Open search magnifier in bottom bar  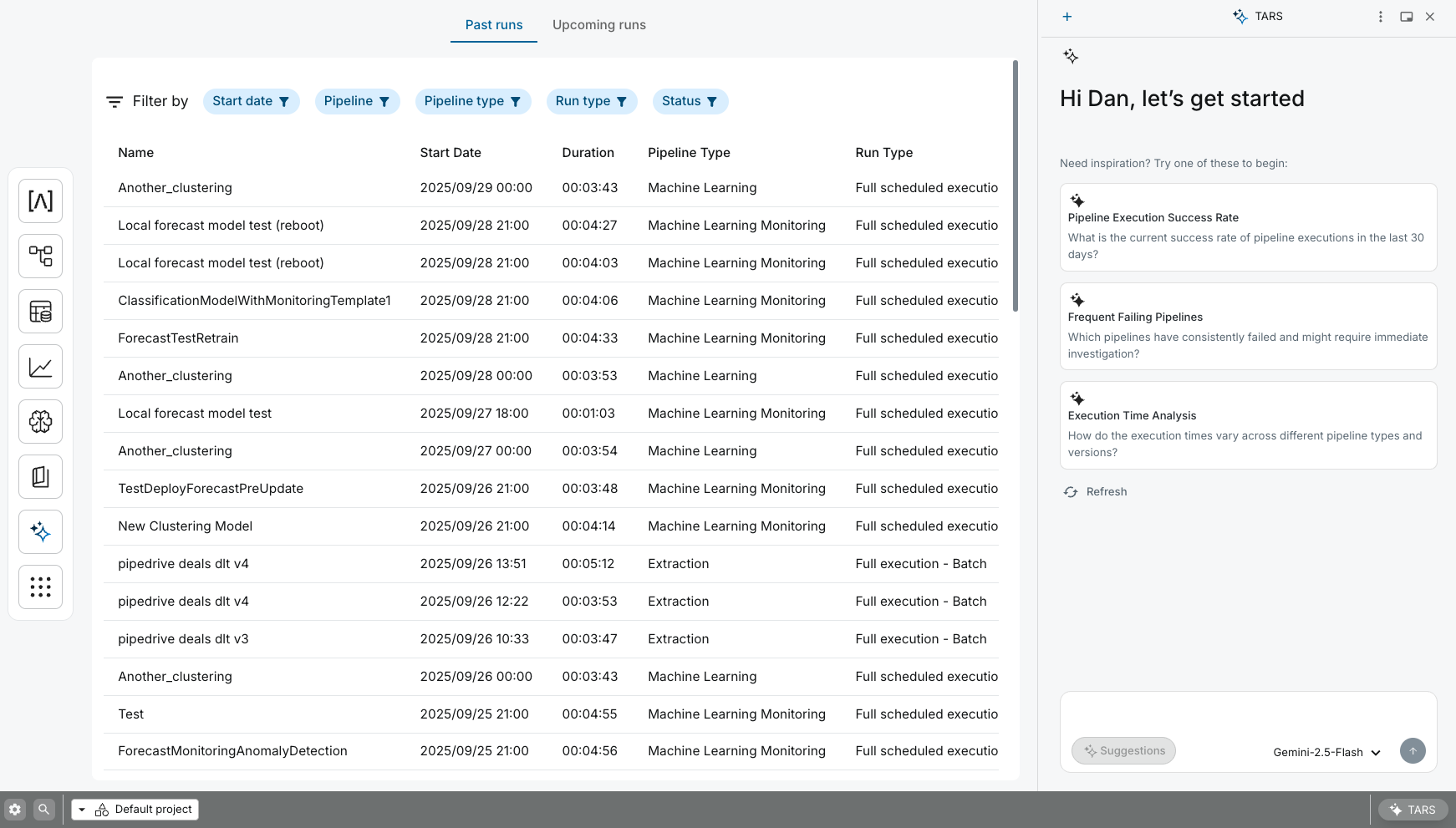[44, 809]
